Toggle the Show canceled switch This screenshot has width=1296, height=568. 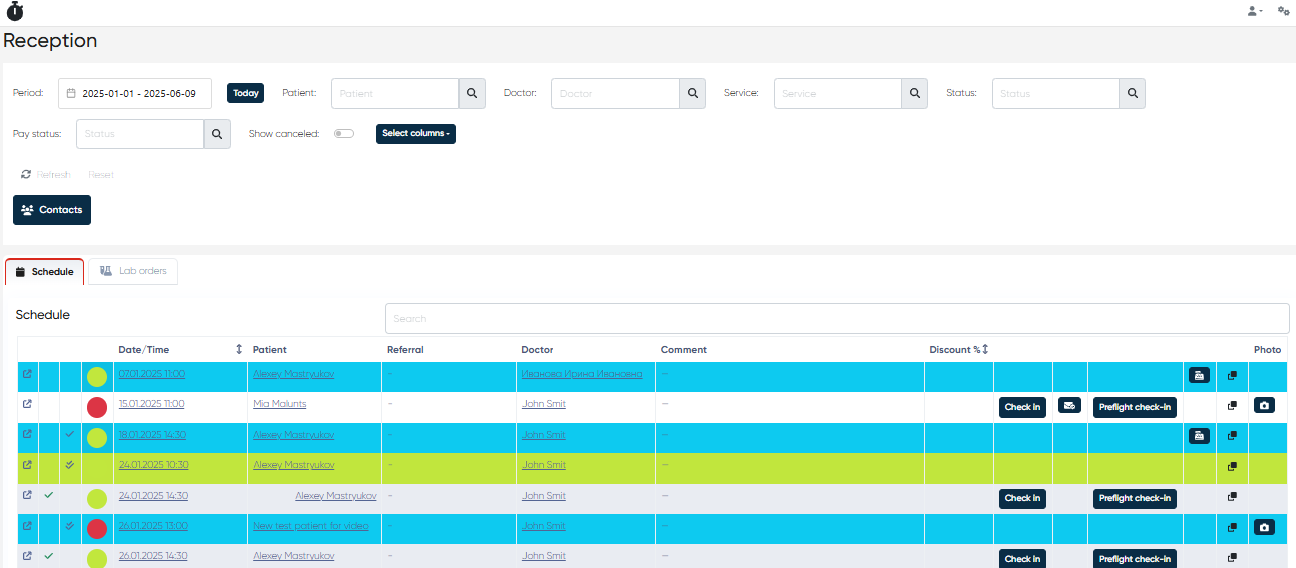[x=343, y=133]
